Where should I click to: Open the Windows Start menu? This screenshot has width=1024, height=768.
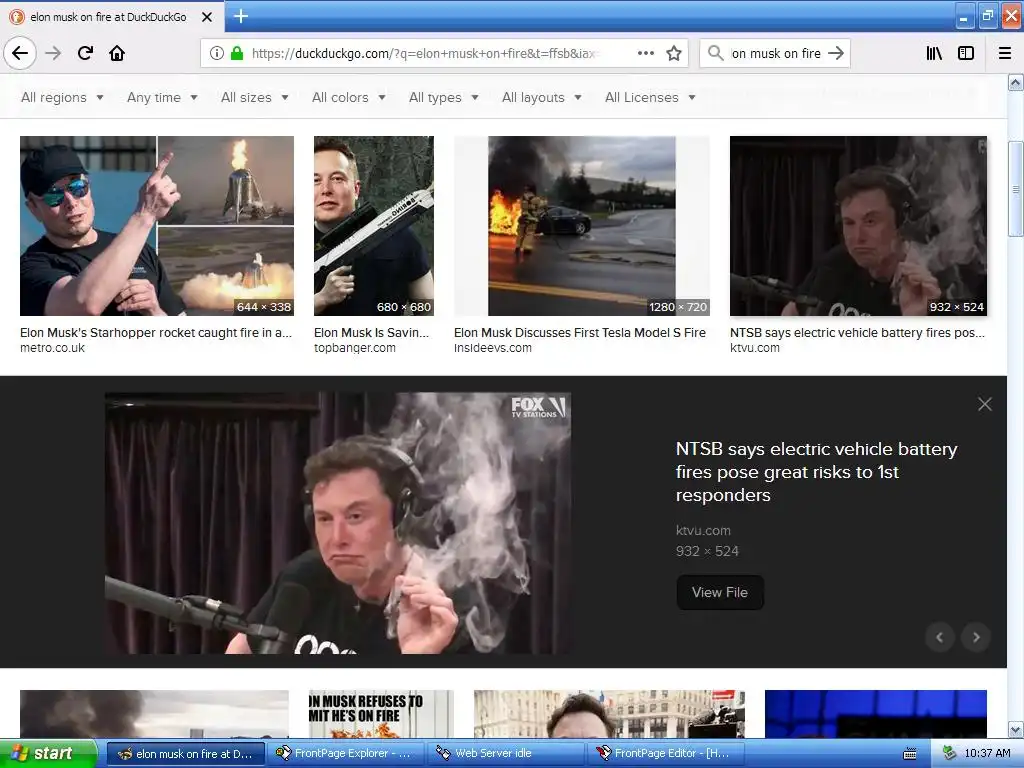pyautogui.click(x=48, y=753)
